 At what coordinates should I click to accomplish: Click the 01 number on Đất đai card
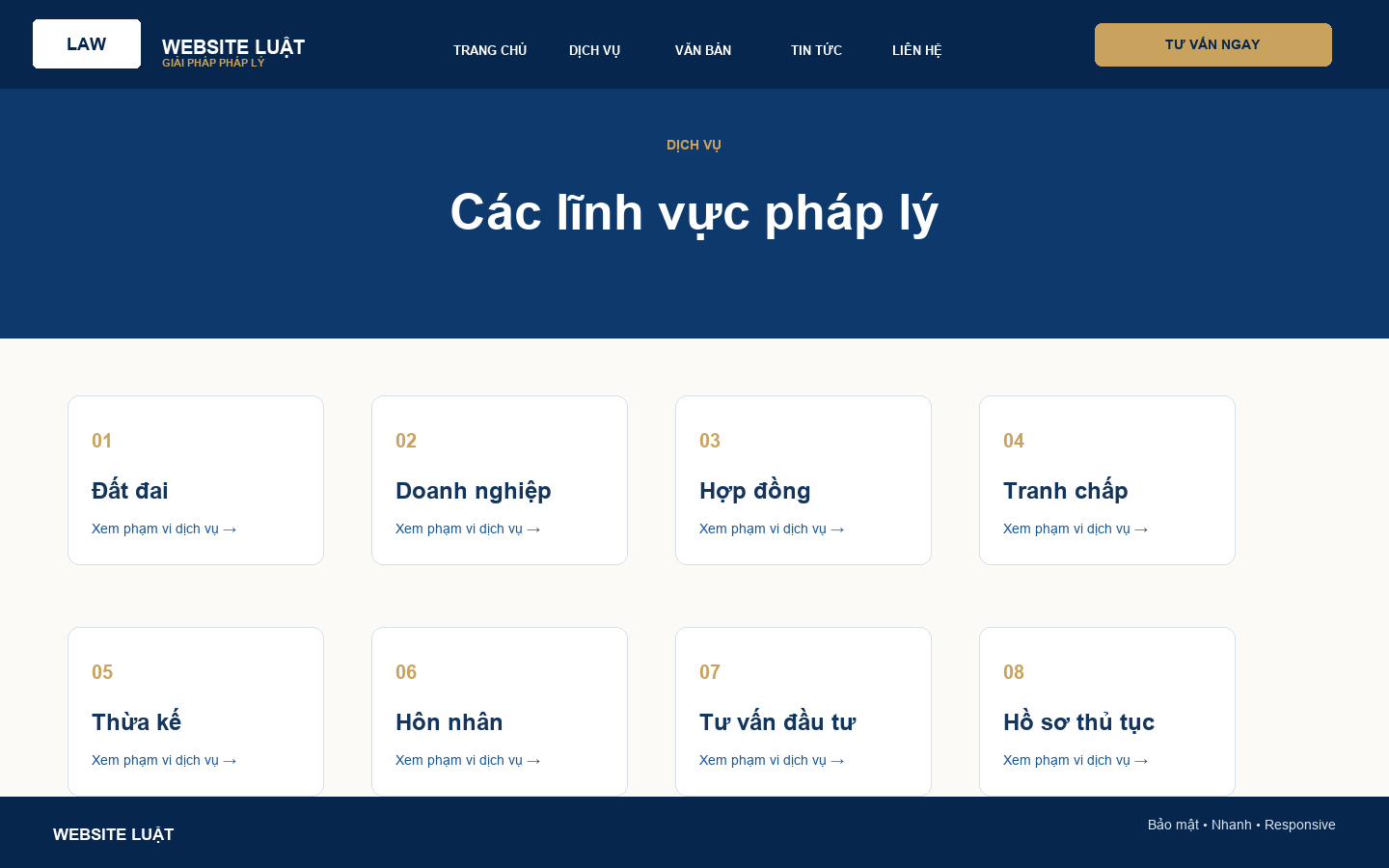(x=102, y=441)
